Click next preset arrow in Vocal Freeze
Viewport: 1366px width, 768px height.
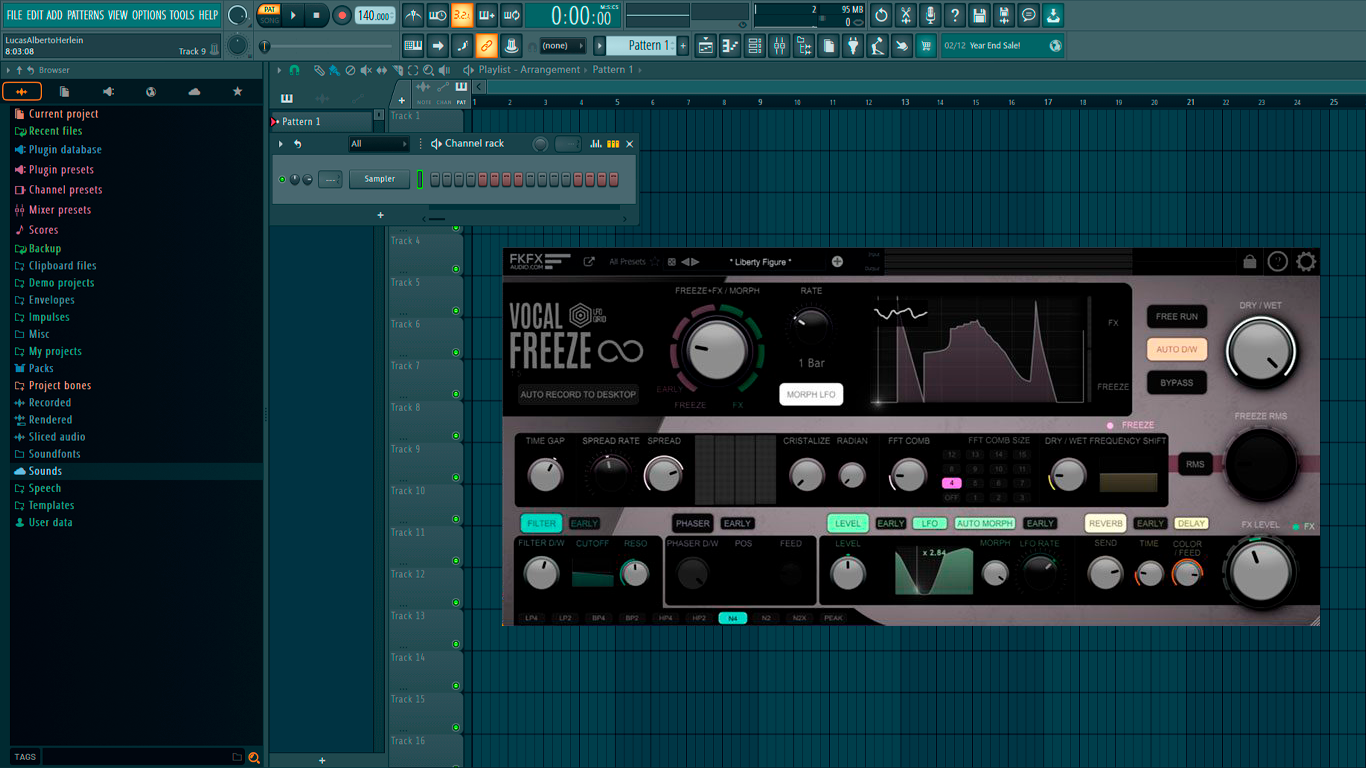click(696, 262)
